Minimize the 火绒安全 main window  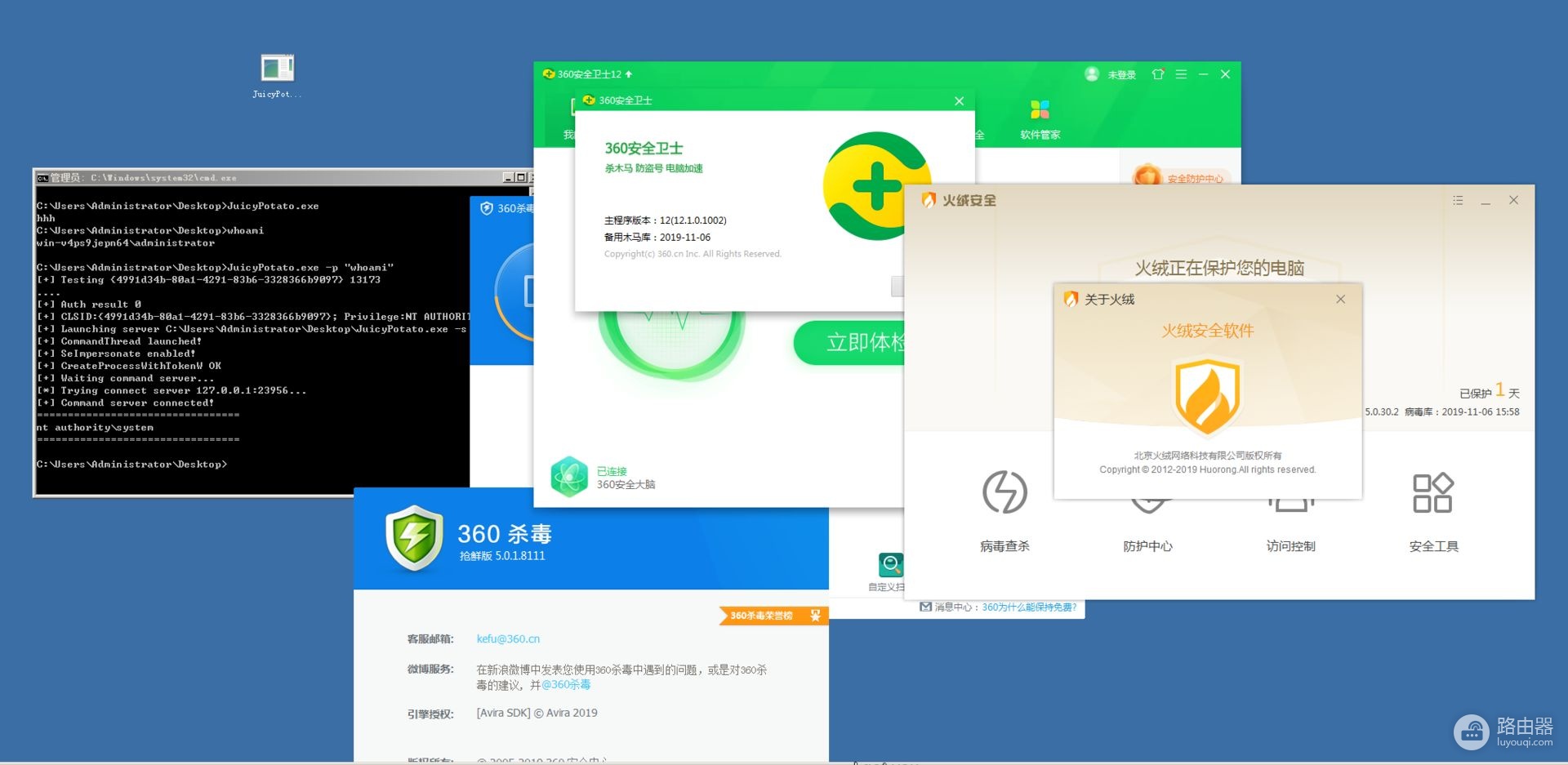1486,201
